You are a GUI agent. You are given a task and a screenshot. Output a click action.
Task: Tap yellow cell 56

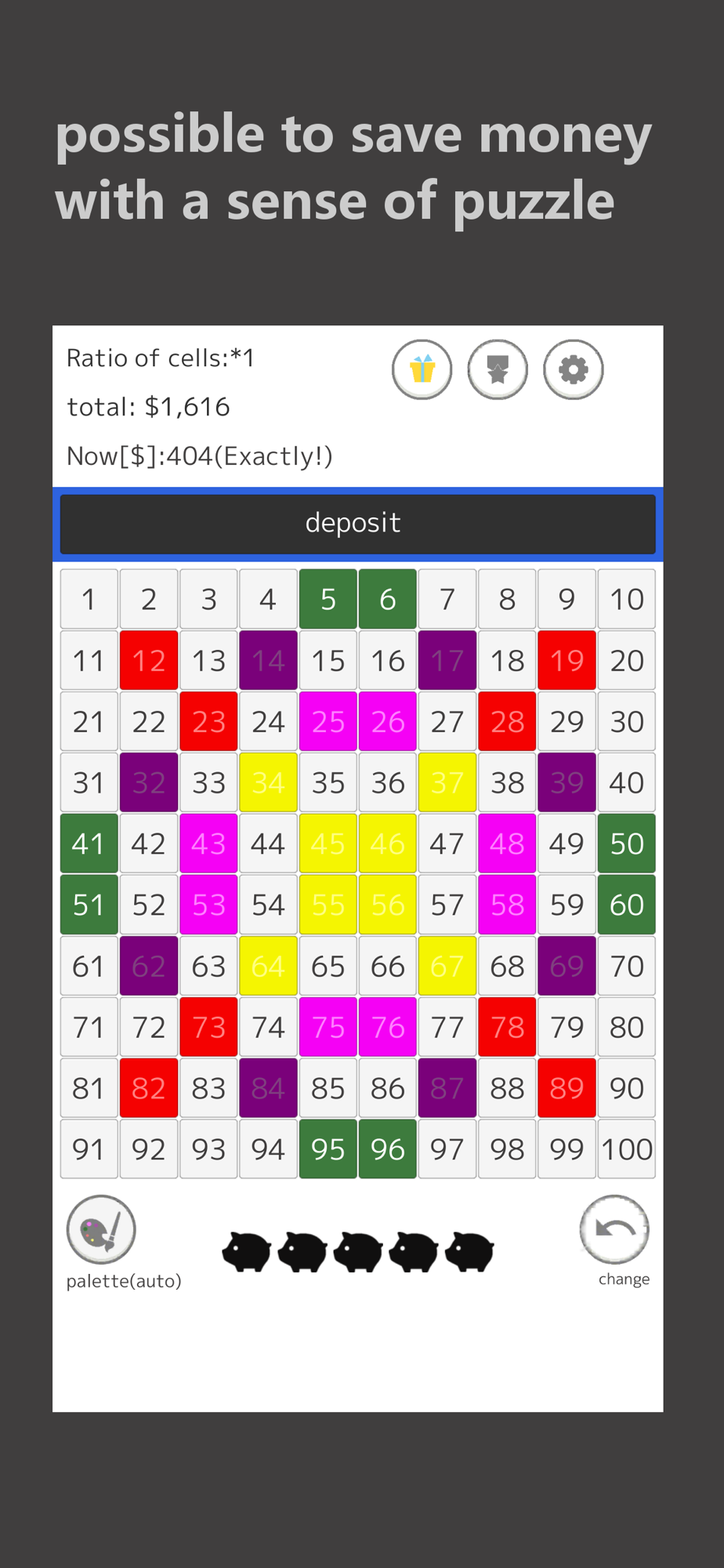click(388, 905)
